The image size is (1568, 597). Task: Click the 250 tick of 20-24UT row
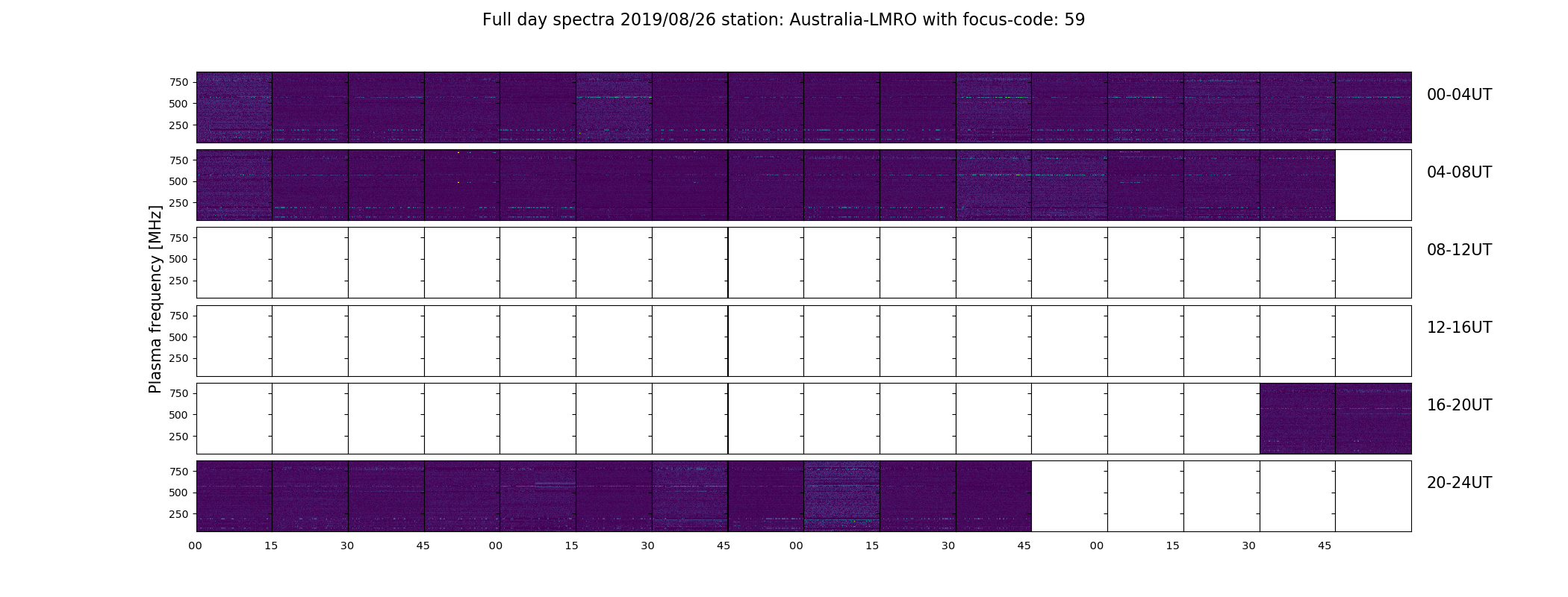click(x=178, y=514)
